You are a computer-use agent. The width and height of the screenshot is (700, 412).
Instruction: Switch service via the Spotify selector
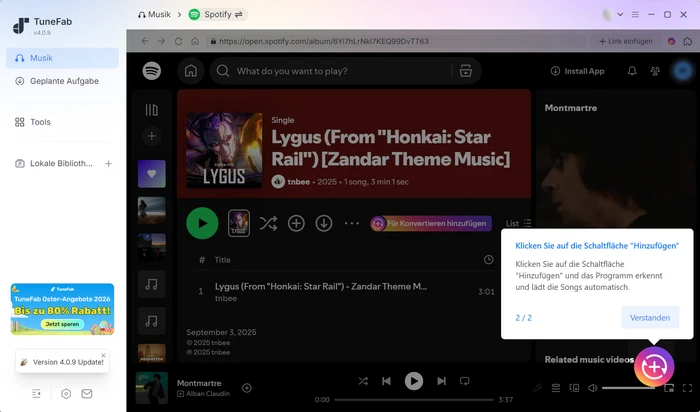click(x=218, y=14)
